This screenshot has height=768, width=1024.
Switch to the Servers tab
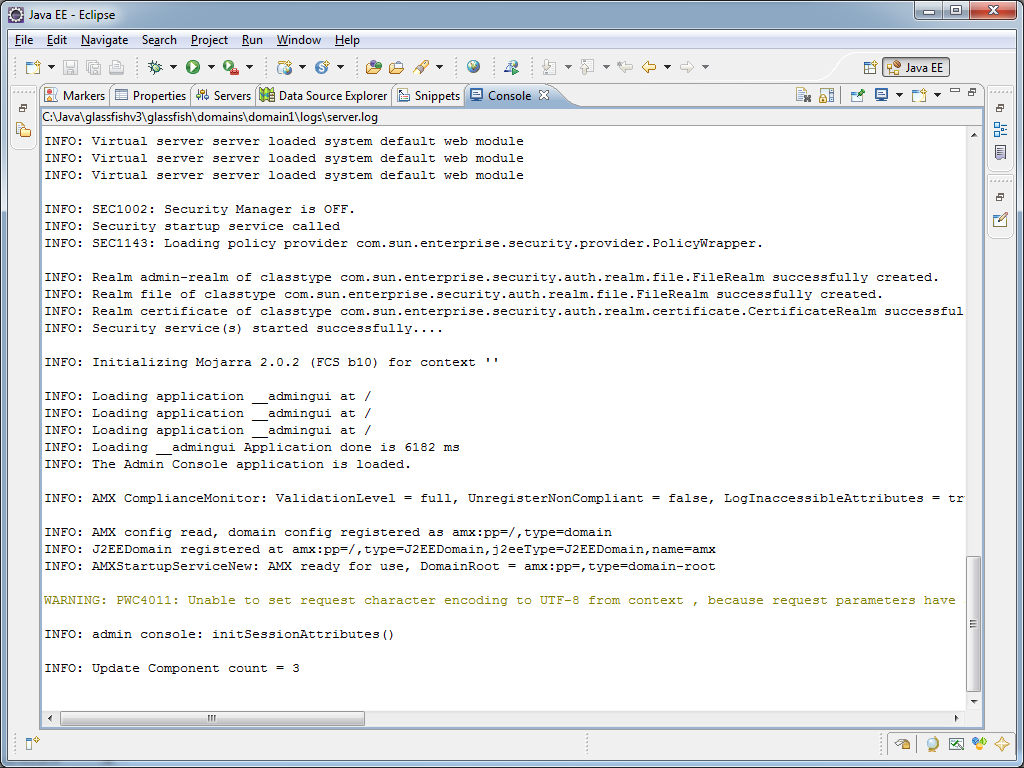[223, 95]
